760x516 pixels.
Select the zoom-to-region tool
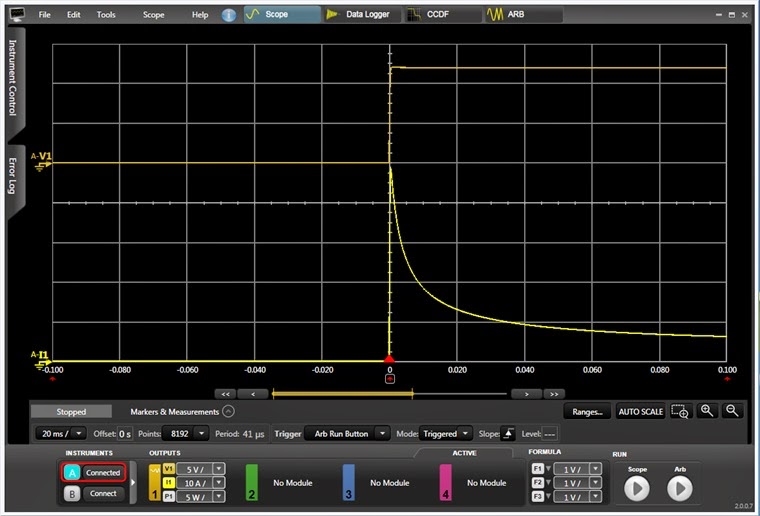coord(680,411)
